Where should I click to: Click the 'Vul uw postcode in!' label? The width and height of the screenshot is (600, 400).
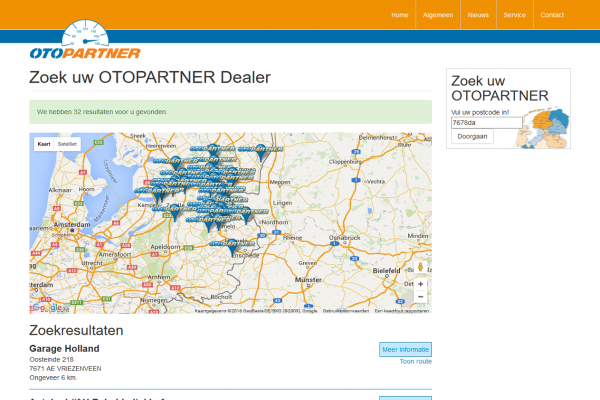(480, 113)
